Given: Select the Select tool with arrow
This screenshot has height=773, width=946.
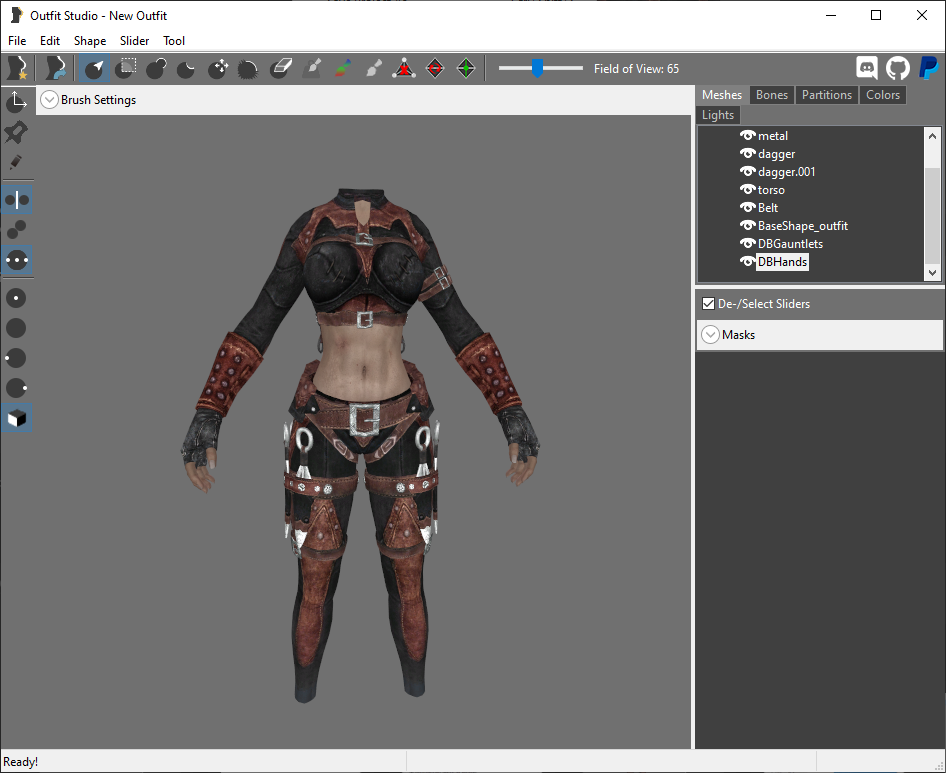Looking at the screenshot, I should point(94,68).
